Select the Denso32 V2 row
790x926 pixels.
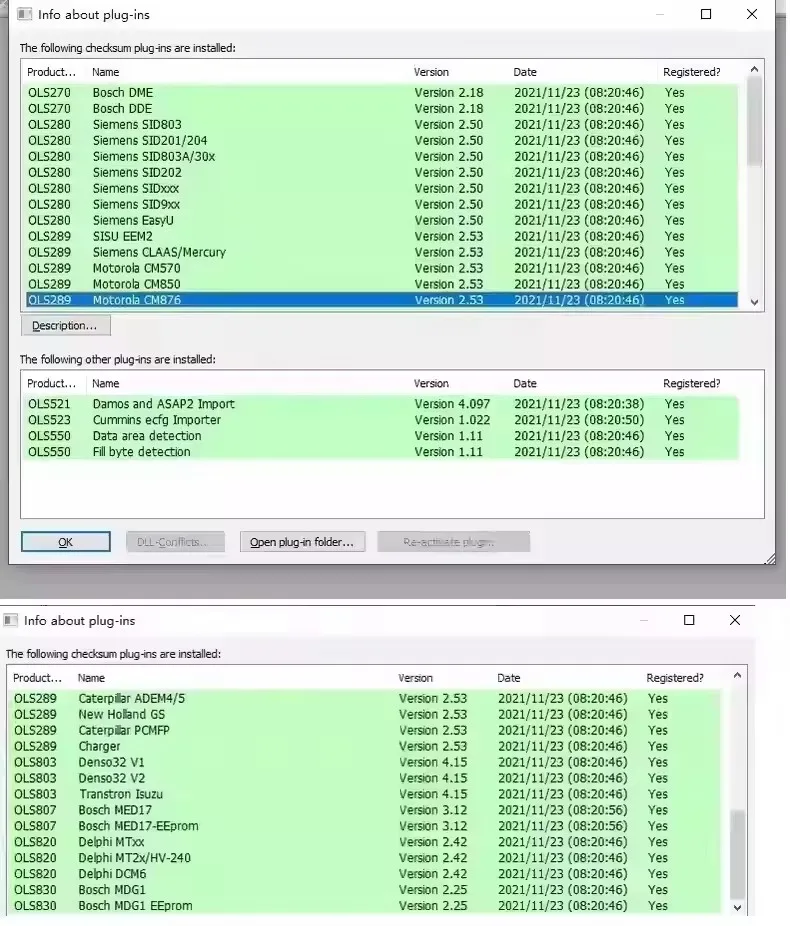click(366, 778)
